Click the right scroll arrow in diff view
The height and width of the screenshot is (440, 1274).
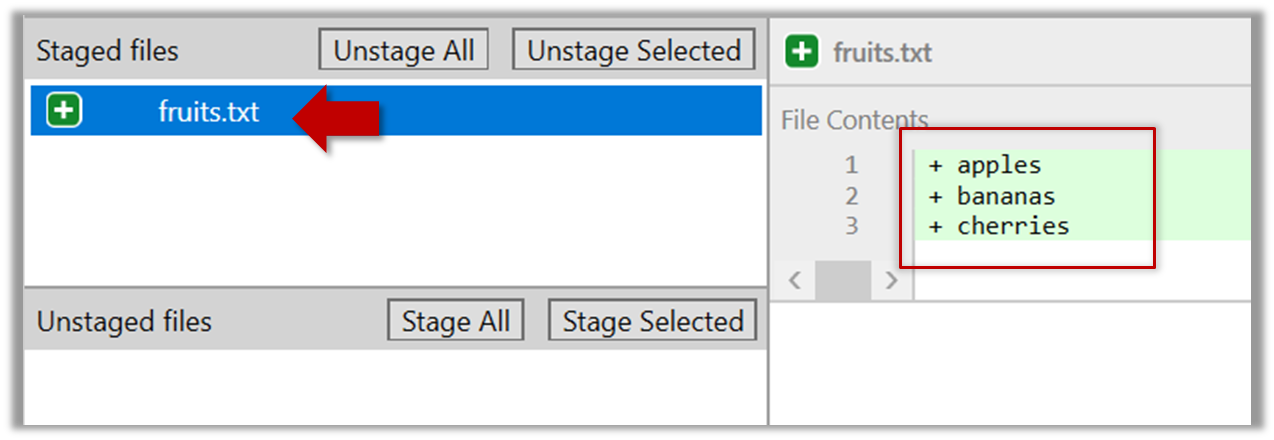[x=892, y=281]
